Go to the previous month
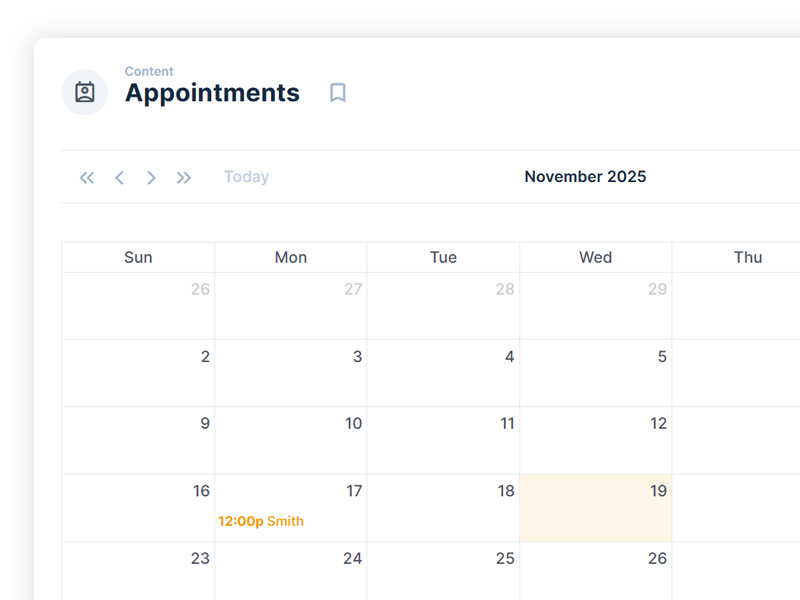 click(x=119, y=177)
